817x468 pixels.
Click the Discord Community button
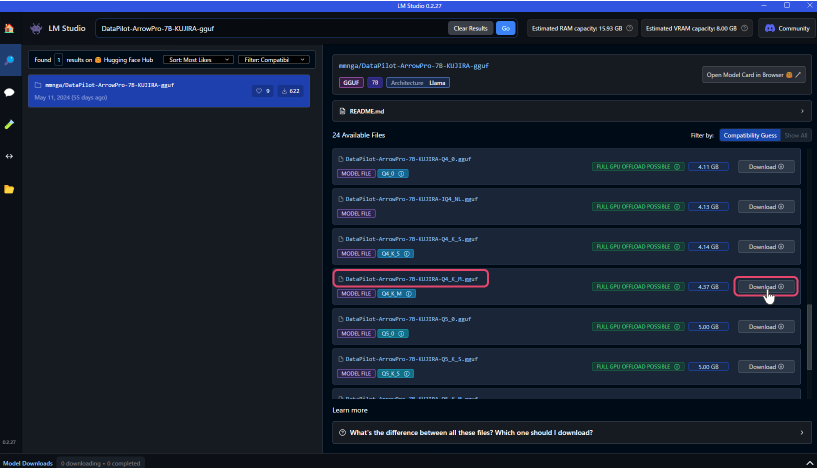tap(786, 28)
